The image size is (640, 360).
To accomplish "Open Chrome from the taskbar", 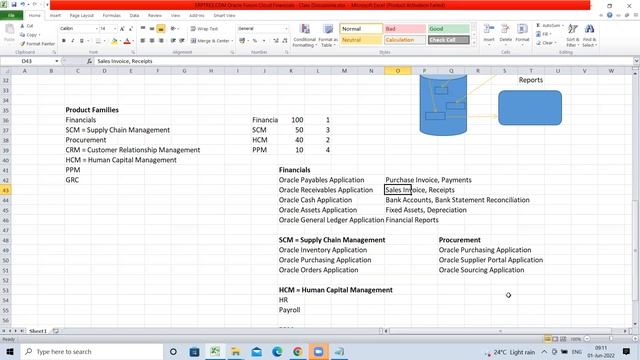I will [298, 351].
